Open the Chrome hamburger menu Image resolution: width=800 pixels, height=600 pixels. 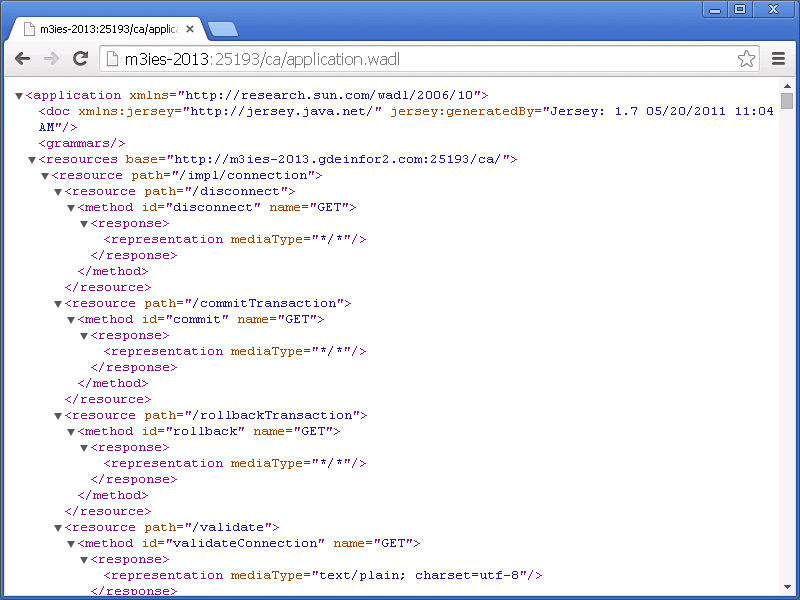(x=778, y=59)
